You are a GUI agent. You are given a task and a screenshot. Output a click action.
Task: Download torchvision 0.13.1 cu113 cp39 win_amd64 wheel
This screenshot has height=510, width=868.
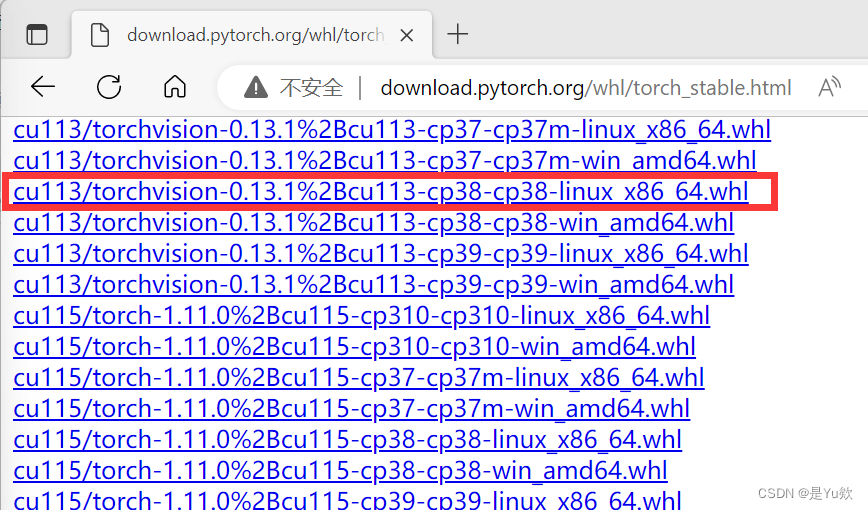(x=374, y=285)
